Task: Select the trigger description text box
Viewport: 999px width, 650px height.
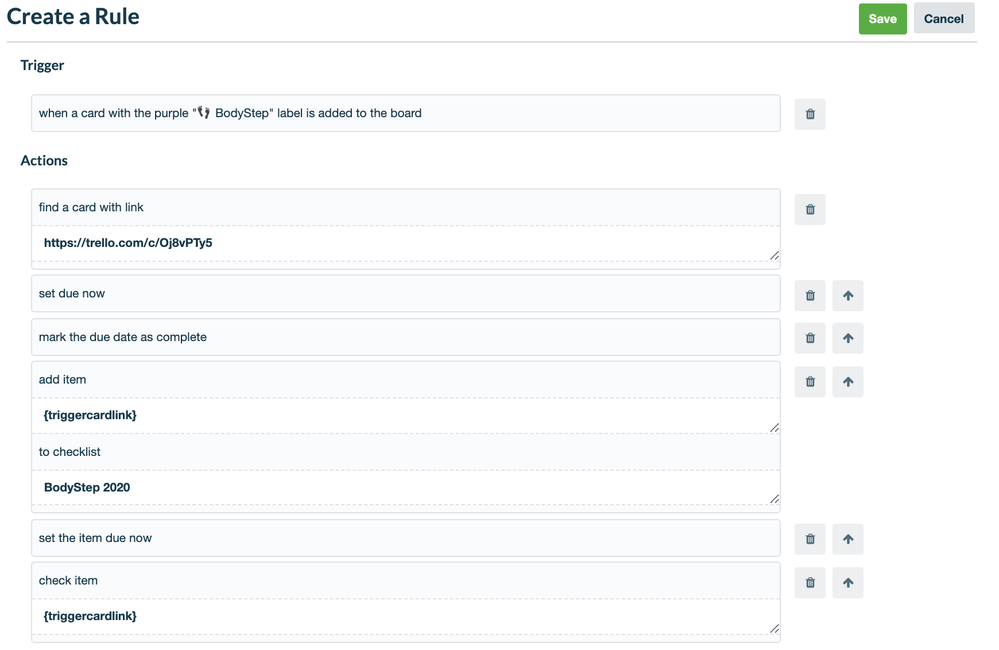Action: tap(400, 113)
